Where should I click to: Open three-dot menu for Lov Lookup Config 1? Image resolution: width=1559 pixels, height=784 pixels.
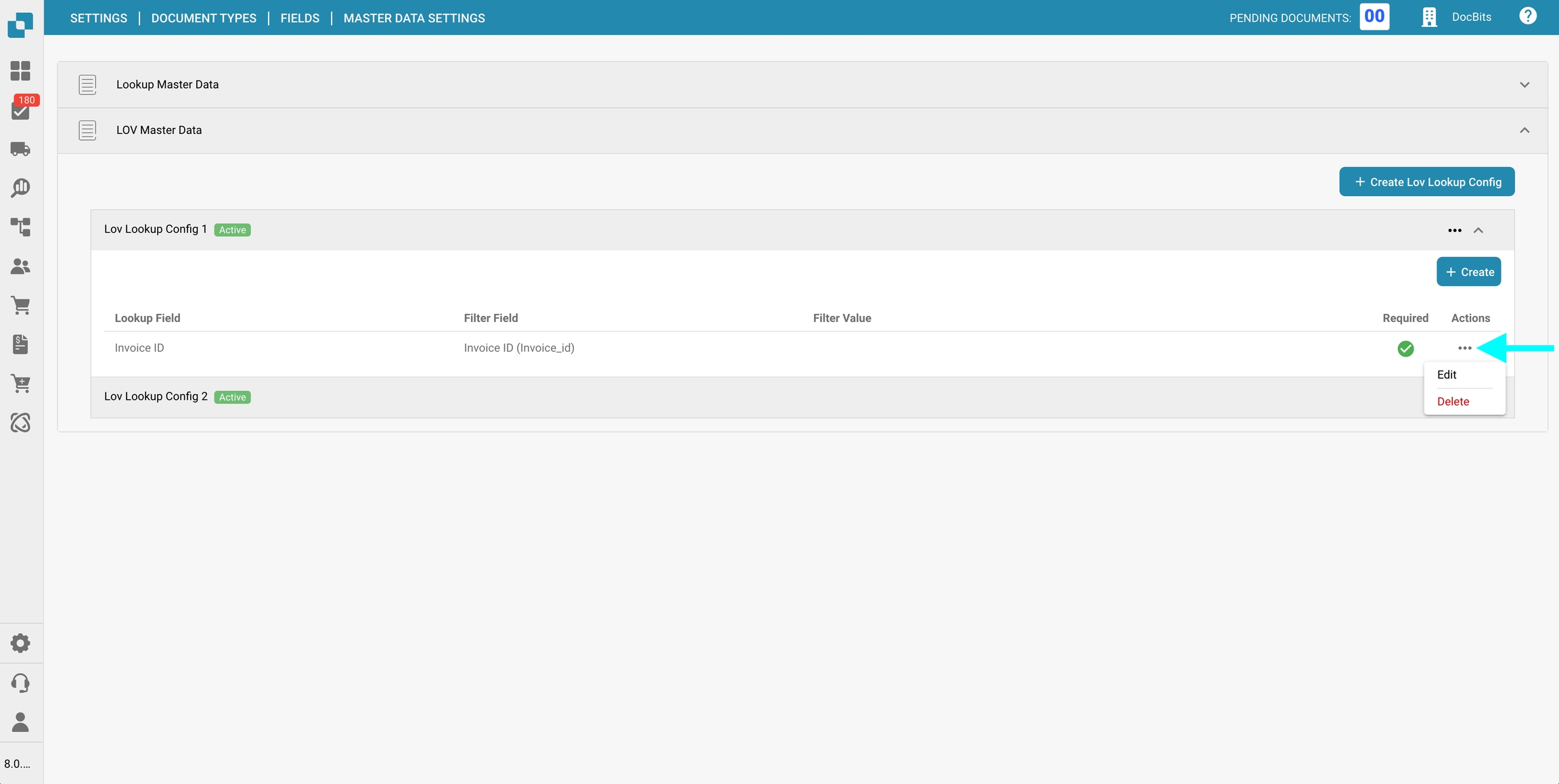tap(1454, 230)
